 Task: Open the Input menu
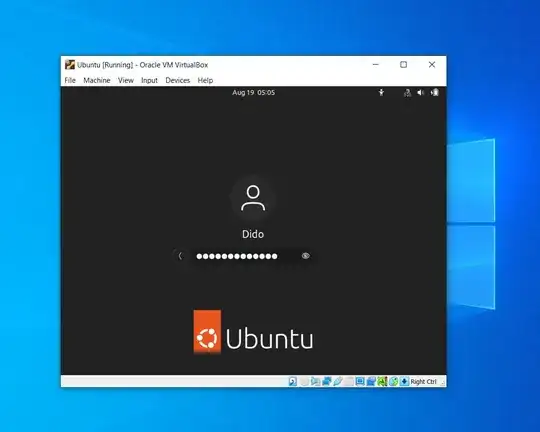click(x=149, y=80)
